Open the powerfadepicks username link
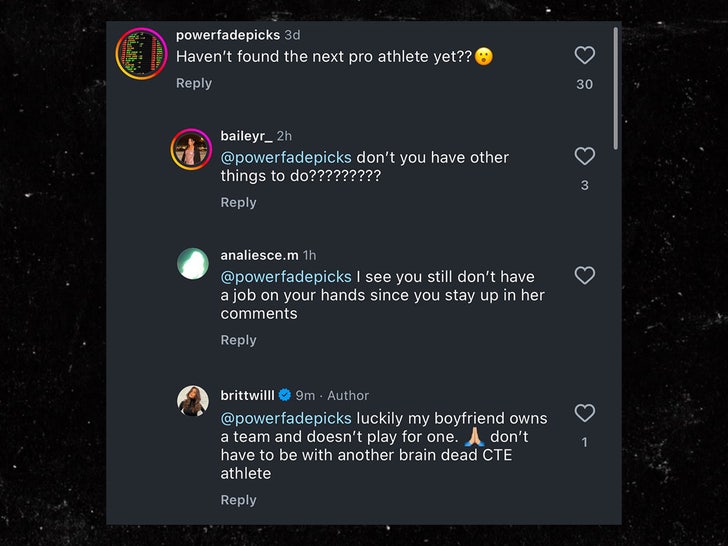Screen dimensions: 728x546 pos(228,35)
